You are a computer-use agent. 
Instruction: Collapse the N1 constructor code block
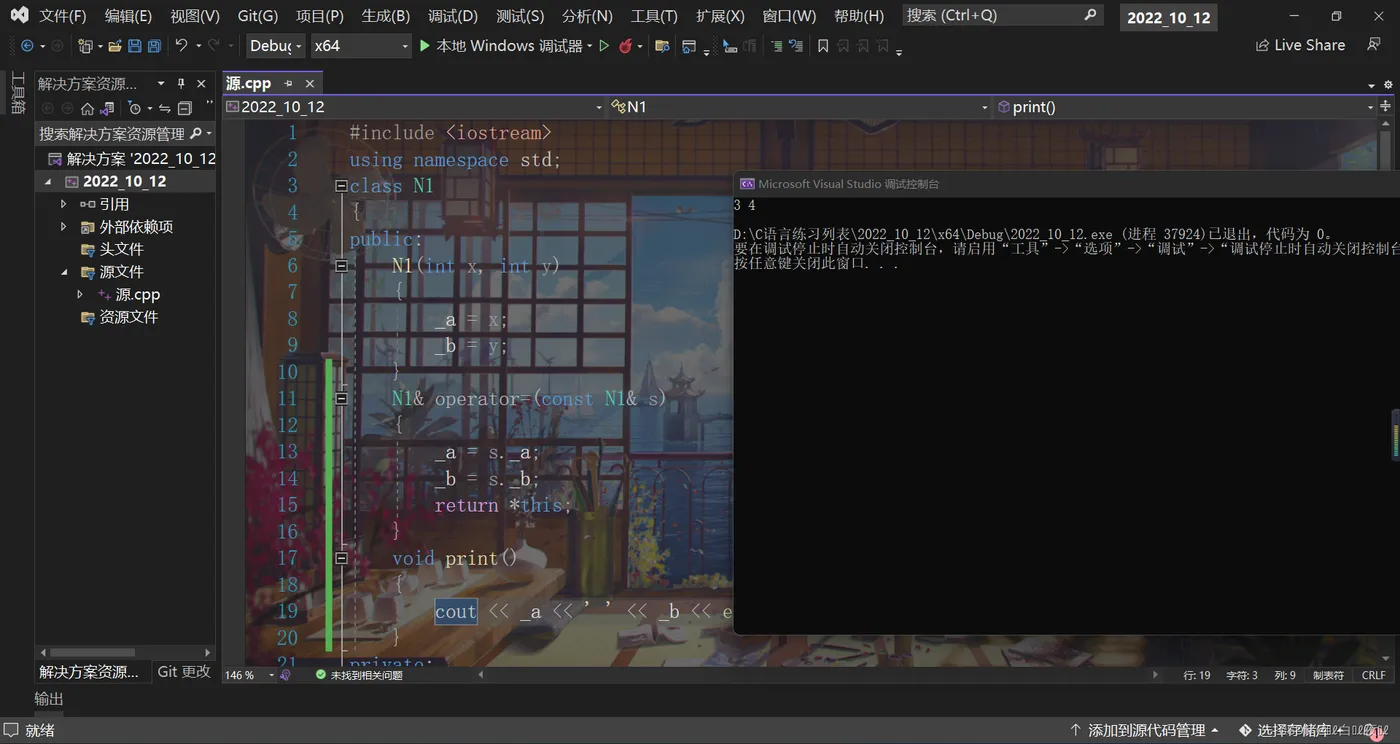click(341, 266)
